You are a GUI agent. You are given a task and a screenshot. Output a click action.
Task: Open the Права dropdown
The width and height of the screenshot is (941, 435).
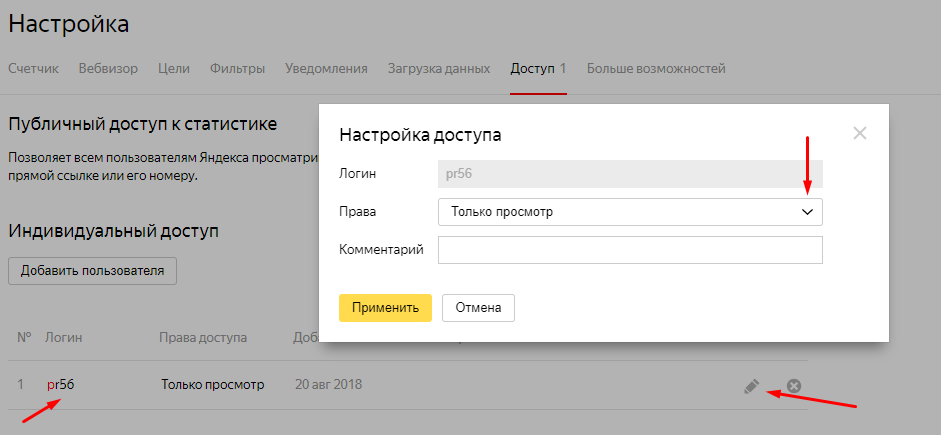click(630, 212)
